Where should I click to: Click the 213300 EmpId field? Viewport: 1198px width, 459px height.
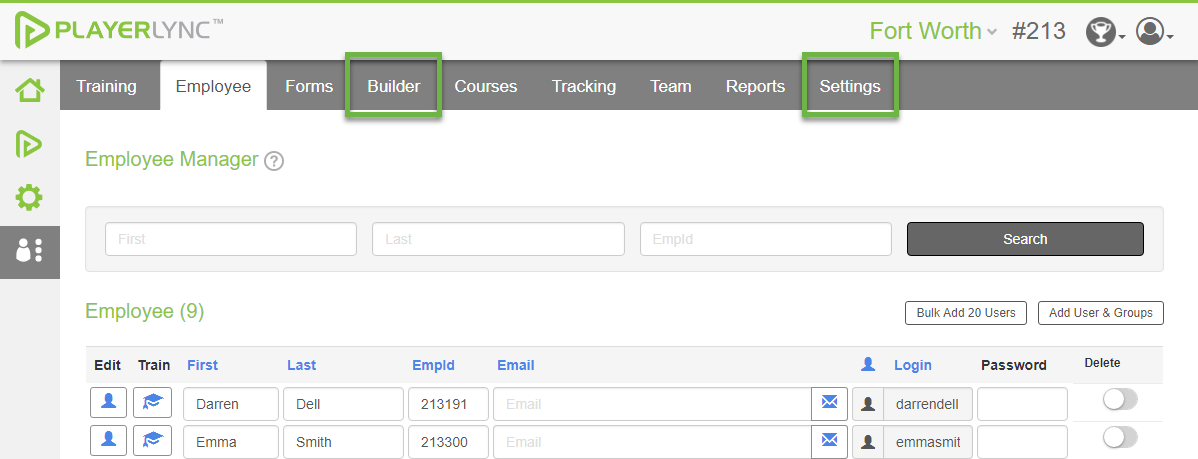tap(448, 441)
